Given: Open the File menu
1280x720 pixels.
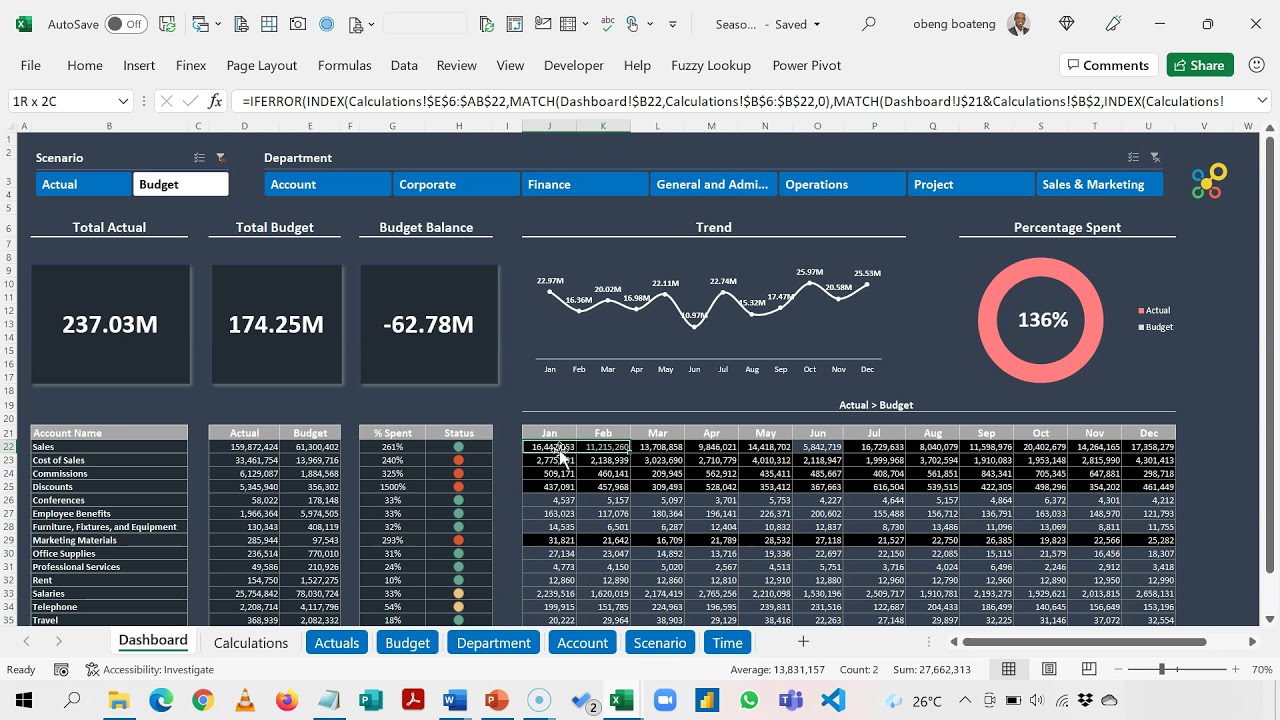Looking at the screenshot, I should [31, 65].
